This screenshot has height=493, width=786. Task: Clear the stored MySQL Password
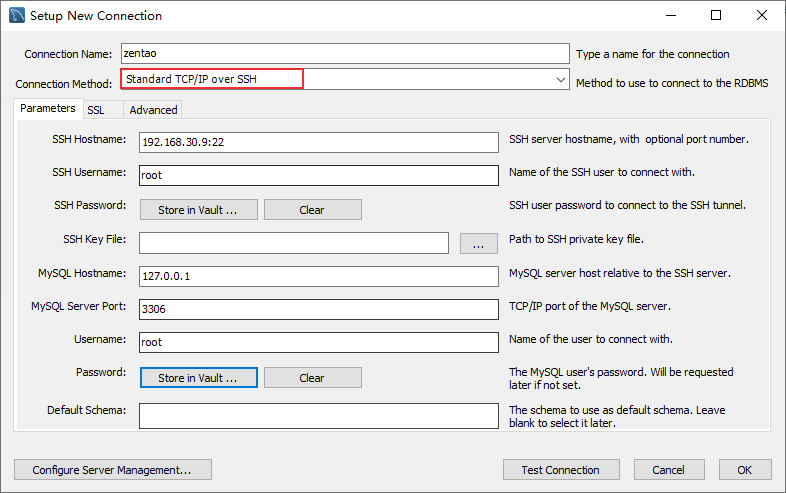click(x=313, y=378)
